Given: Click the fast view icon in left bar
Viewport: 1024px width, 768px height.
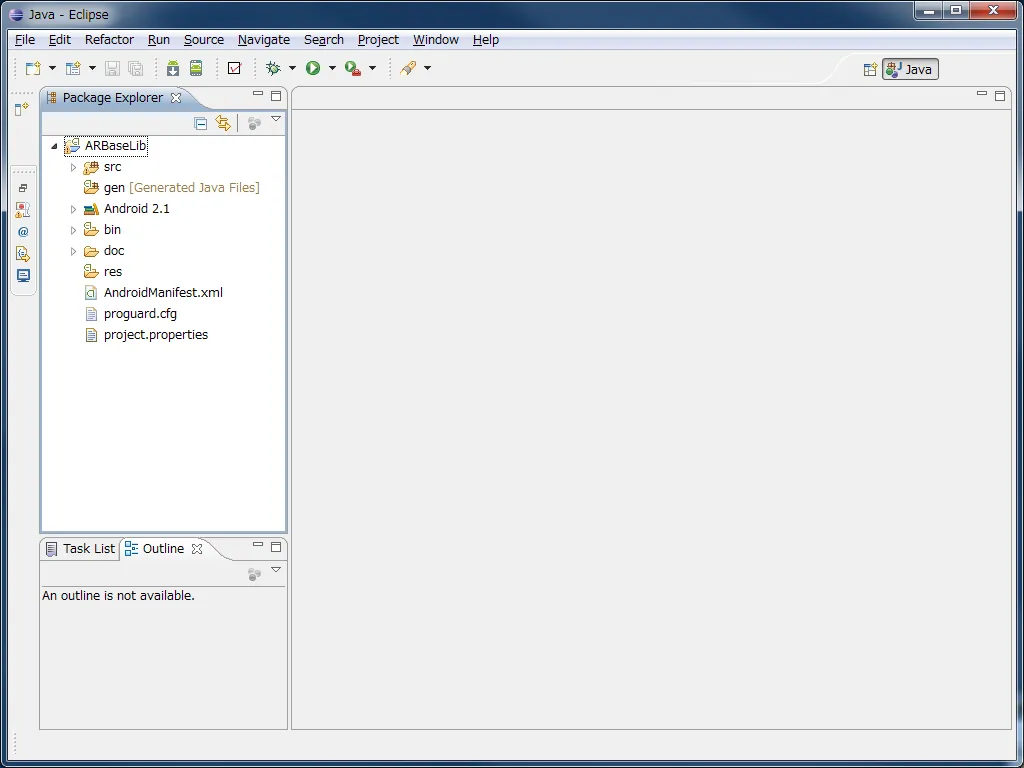Looking at the screenshot, I should 22,108.
